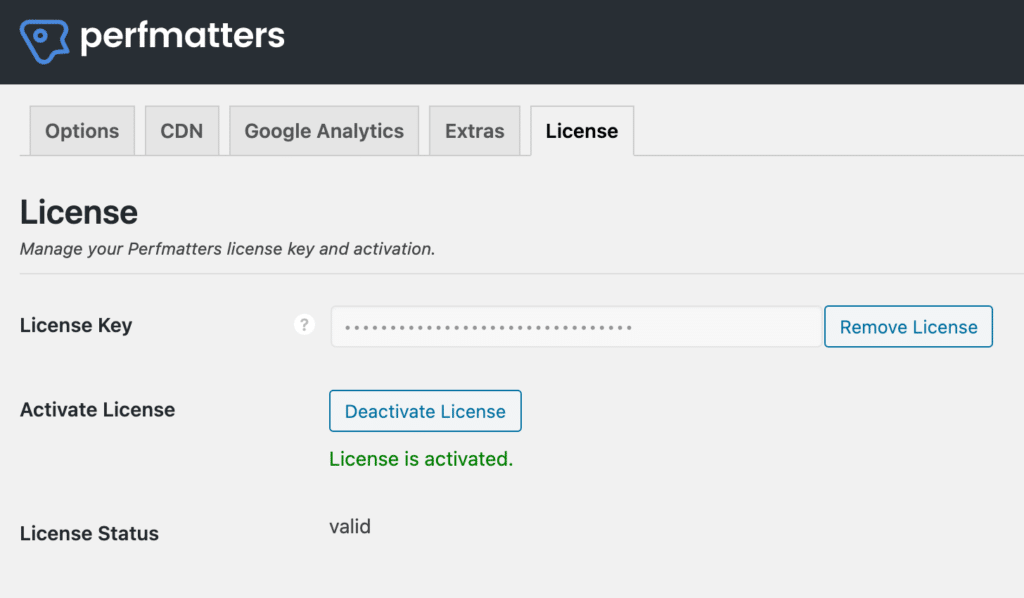The width and height of the screenshot is (1024, 598).
Task: Focus the masked License Key input field
Action: click(576, 326)
